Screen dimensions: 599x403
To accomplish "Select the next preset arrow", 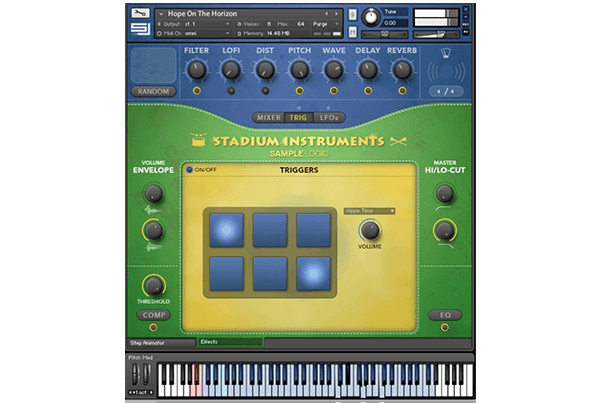I will click(x=336, y=14).
